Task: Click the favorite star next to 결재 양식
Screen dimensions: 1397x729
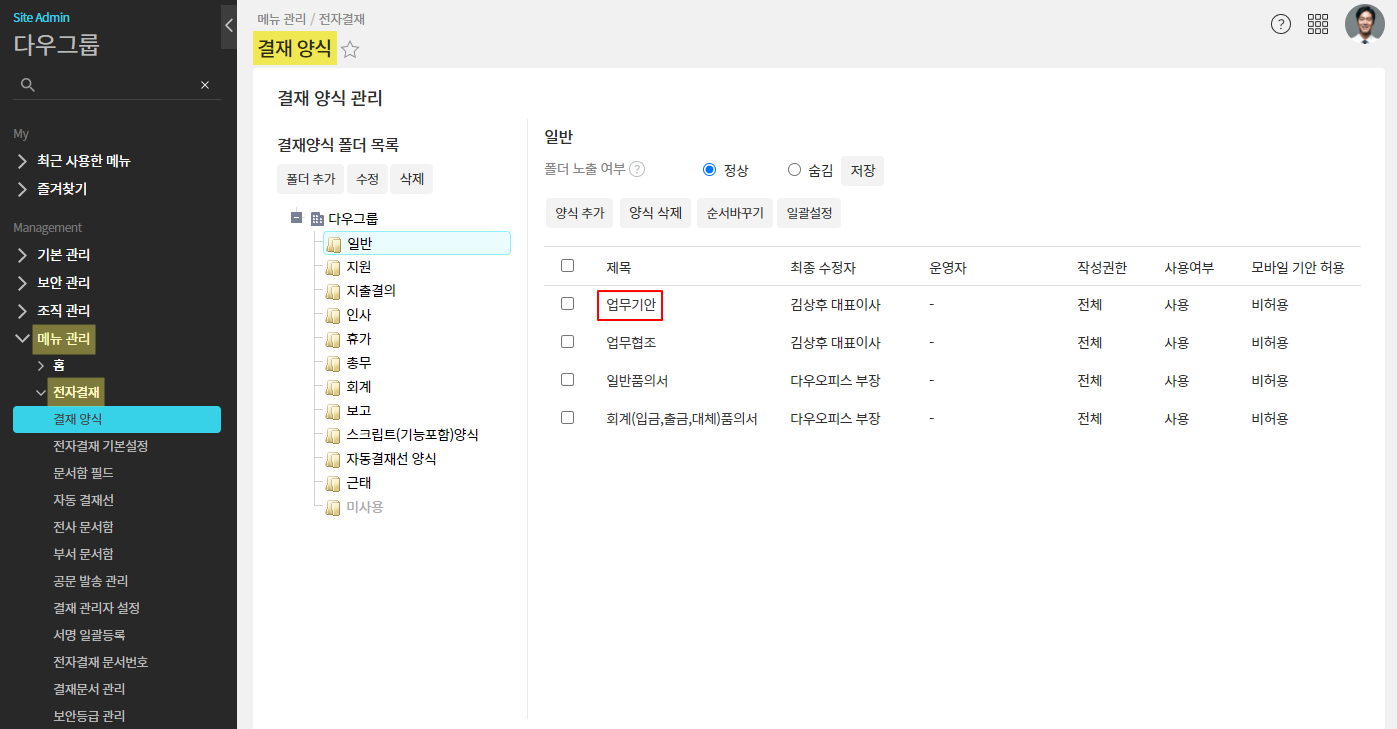Action: (350, 50)
